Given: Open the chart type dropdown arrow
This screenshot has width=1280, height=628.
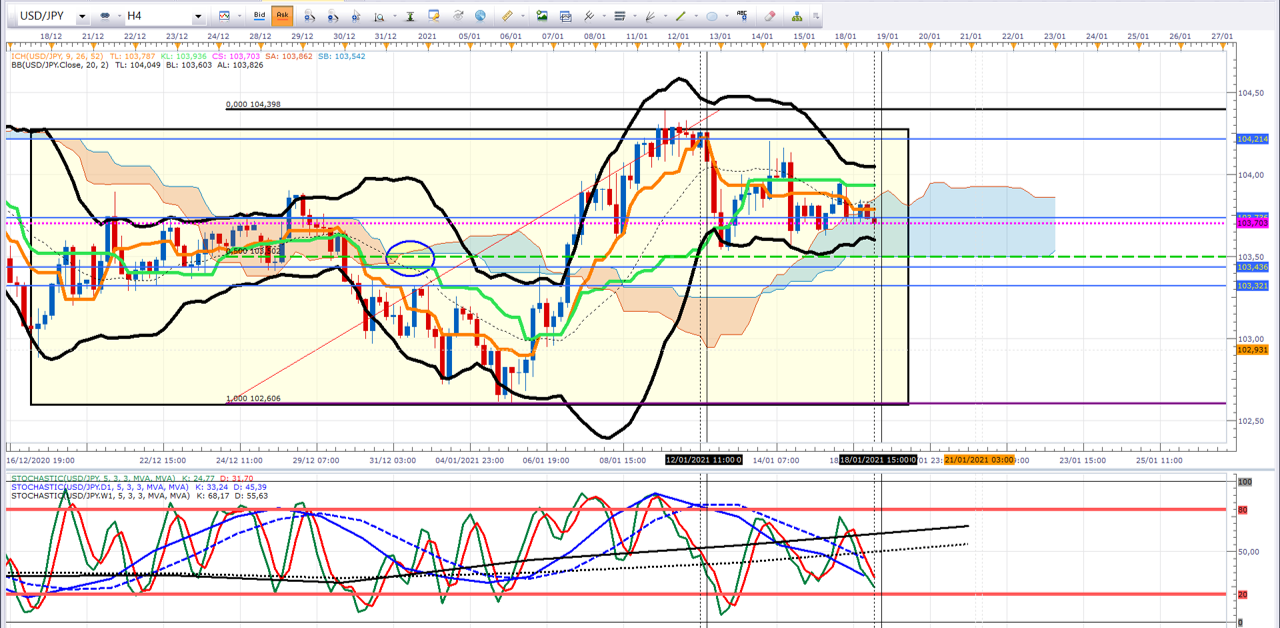Looking at the screenshot, I should pos(241,17).
